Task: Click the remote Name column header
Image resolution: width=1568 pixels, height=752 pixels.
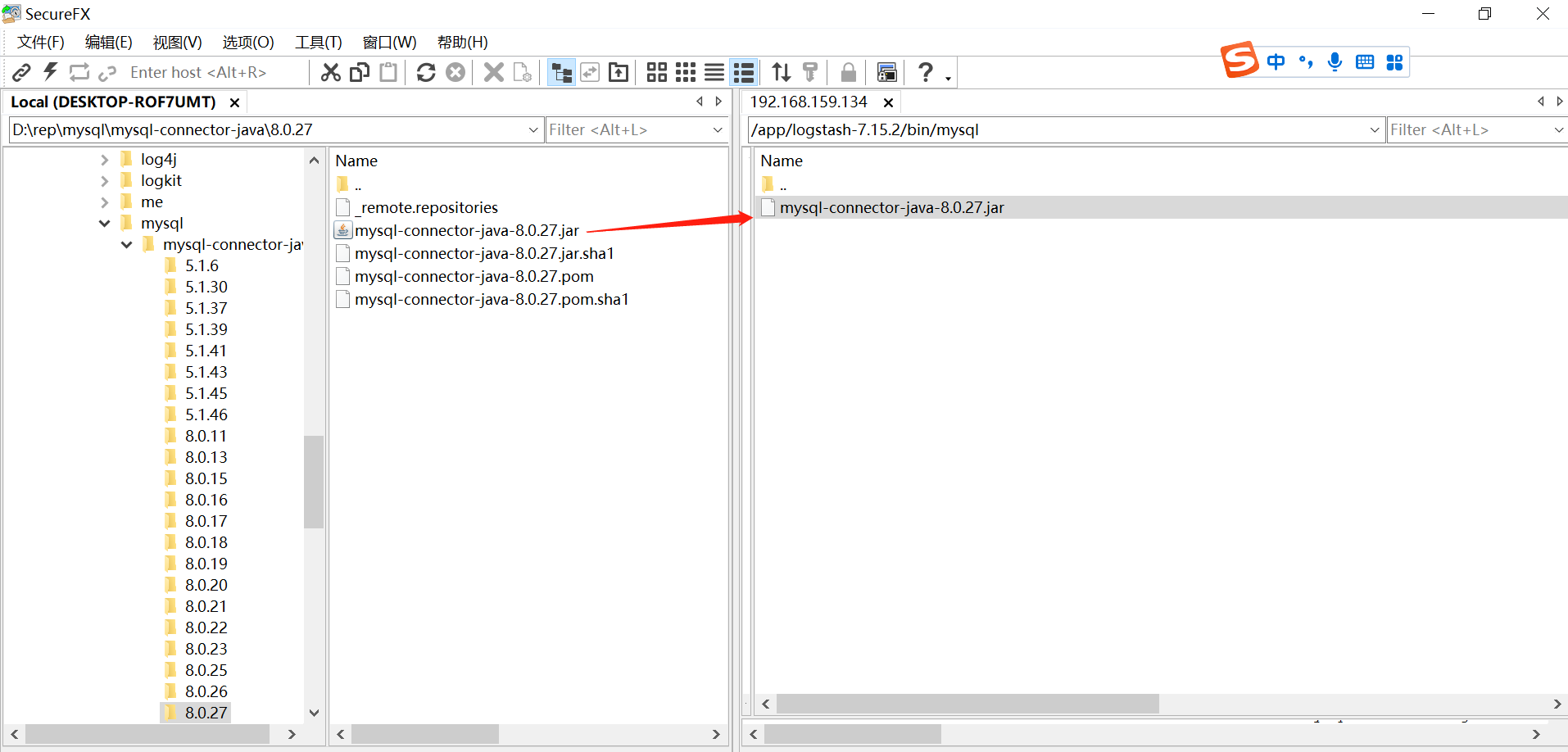Action: [782, 161]
